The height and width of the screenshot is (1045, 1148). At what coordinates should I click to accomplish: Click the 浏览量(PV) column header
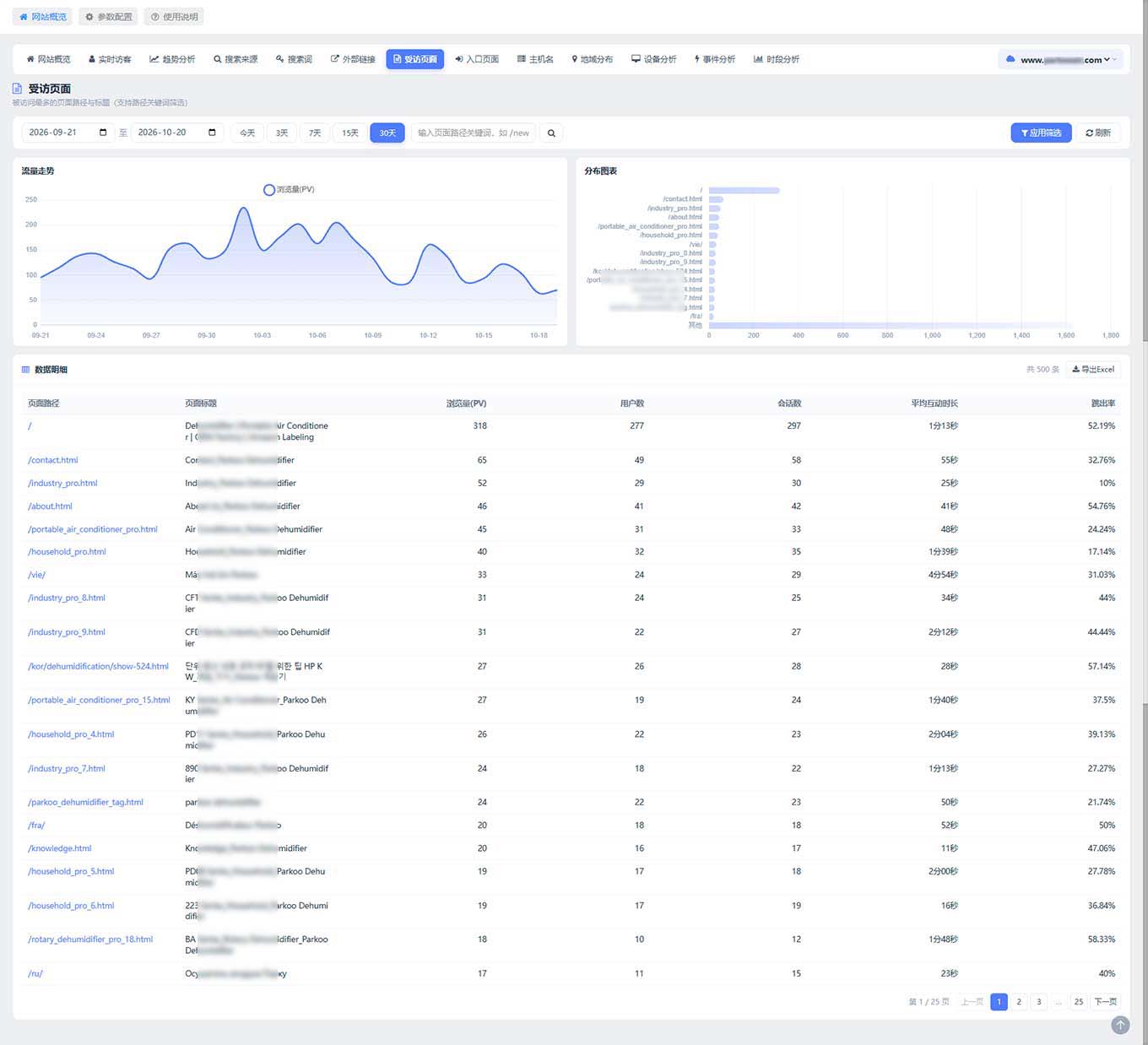[x=466, y=403]
